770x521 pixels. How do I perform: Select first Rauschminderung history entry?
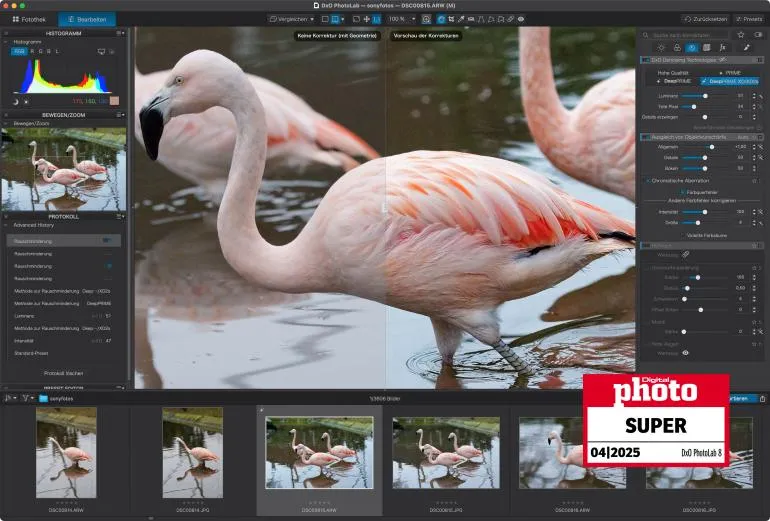(x=63, y=241)
